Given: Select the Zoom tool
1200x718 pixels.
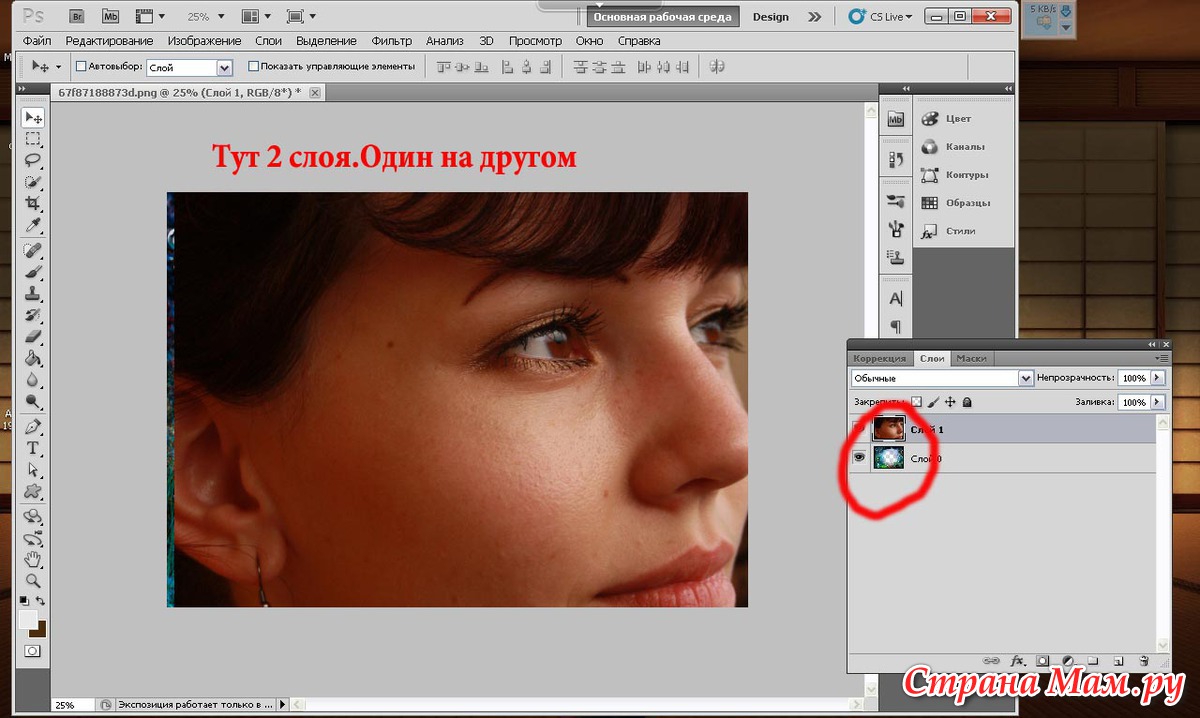Looking at the screenshot, I should (x=33, y=580).
